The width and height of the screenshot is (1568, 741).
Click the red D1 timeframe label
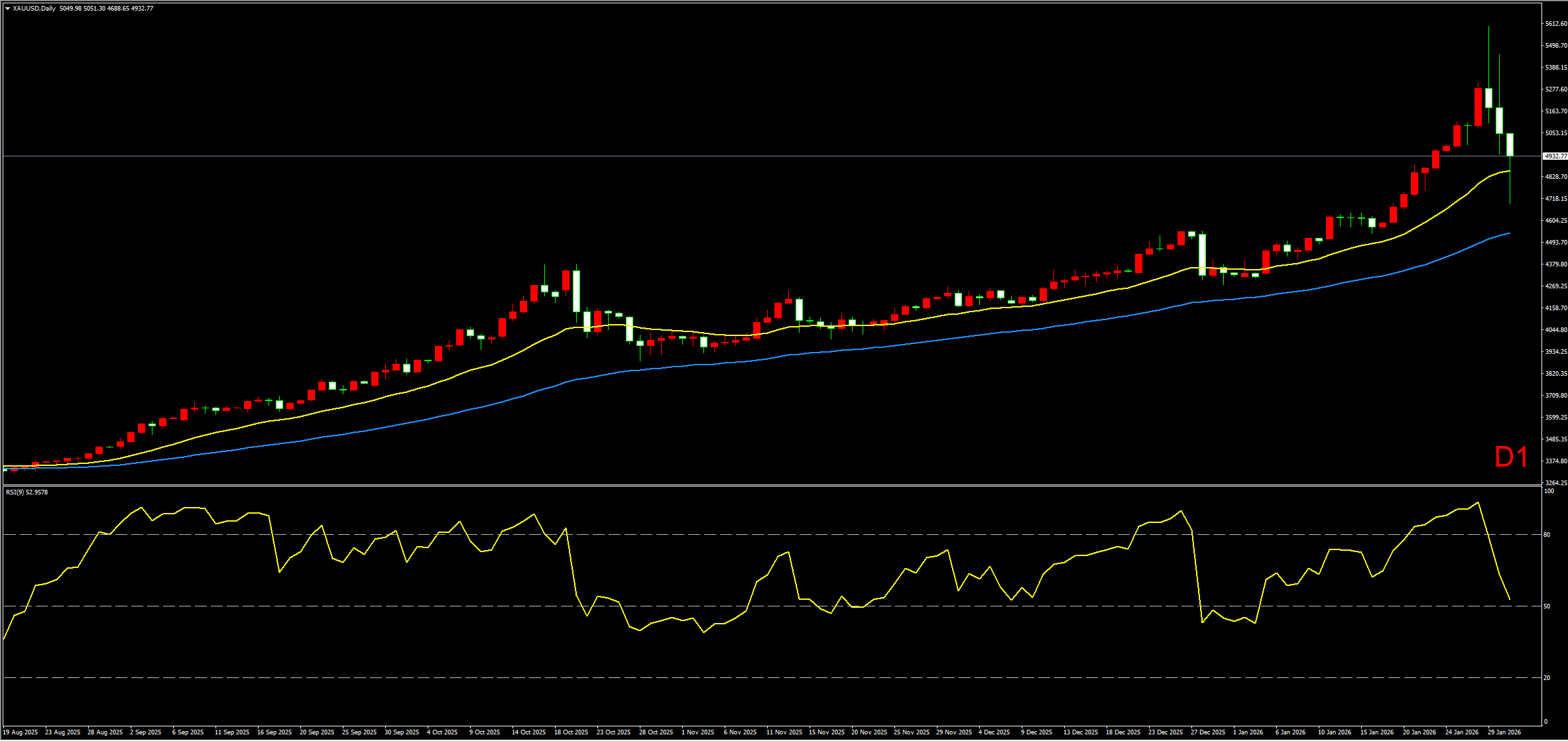pyautogui.click(x=1512, y=457)
